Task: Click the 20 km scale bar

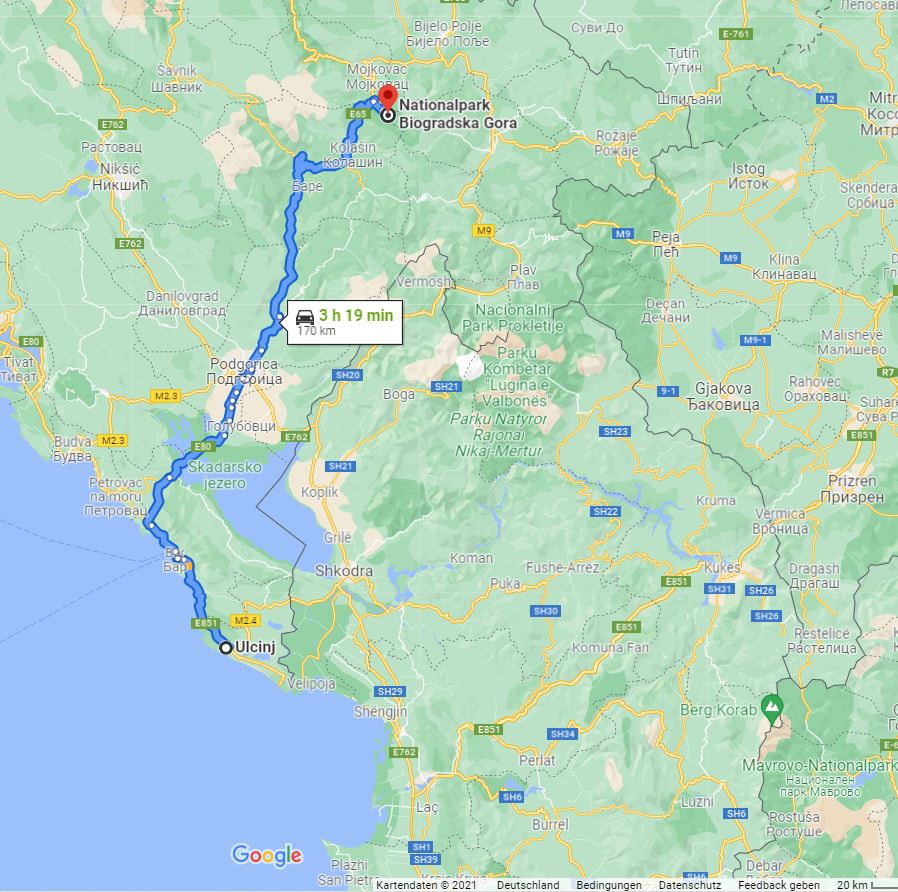Action: click(x=865, y=885)
